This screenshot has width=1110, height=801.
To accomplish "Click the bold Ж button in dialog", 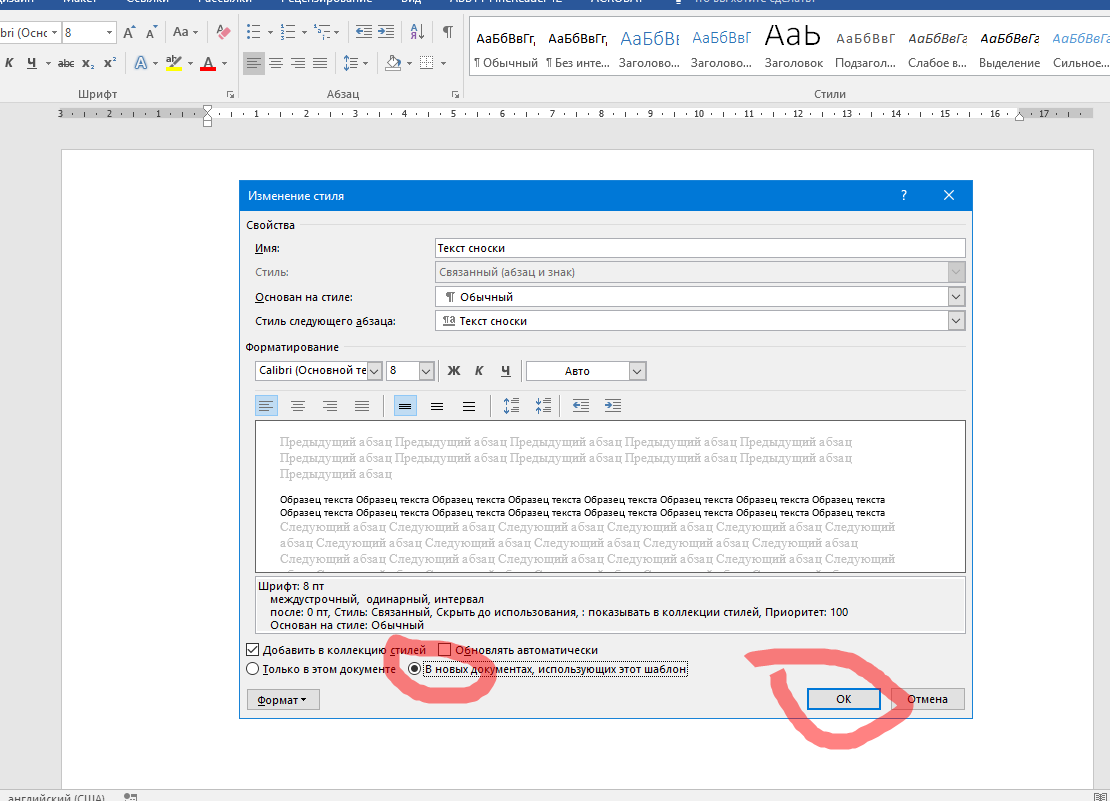I will click(453, 371).
